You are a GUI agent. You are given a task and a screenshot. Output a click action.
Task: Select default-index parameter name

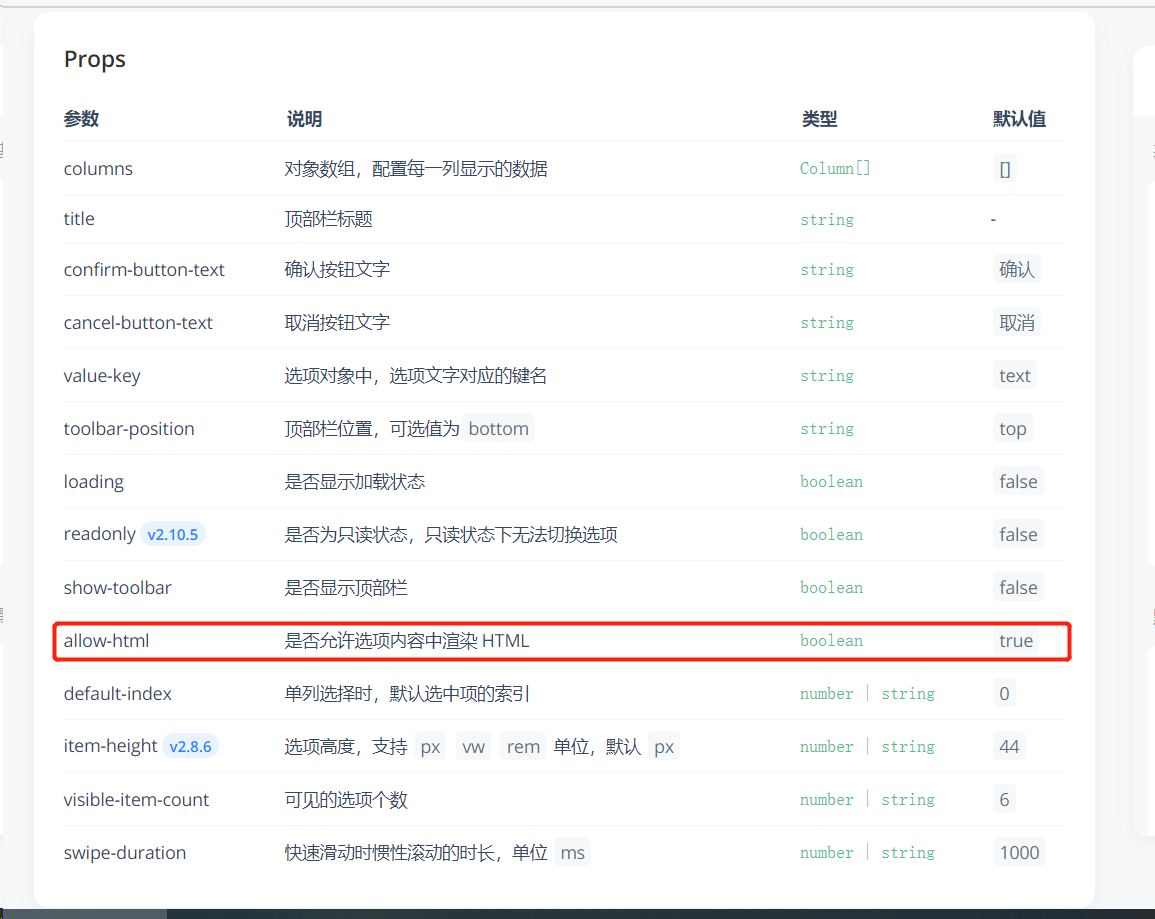click(117, 694)
